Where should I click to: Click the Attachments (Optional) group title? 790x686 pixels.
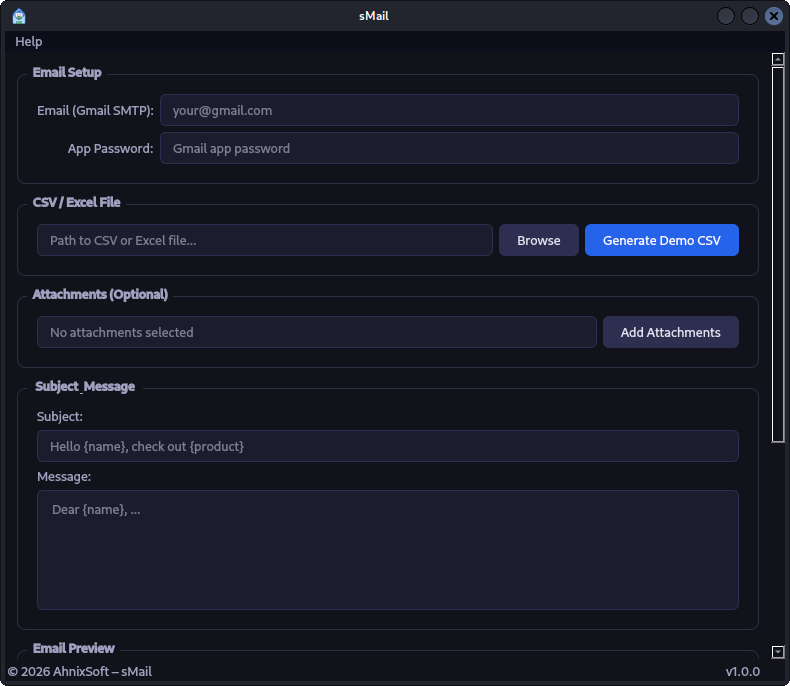click(100, 294)
